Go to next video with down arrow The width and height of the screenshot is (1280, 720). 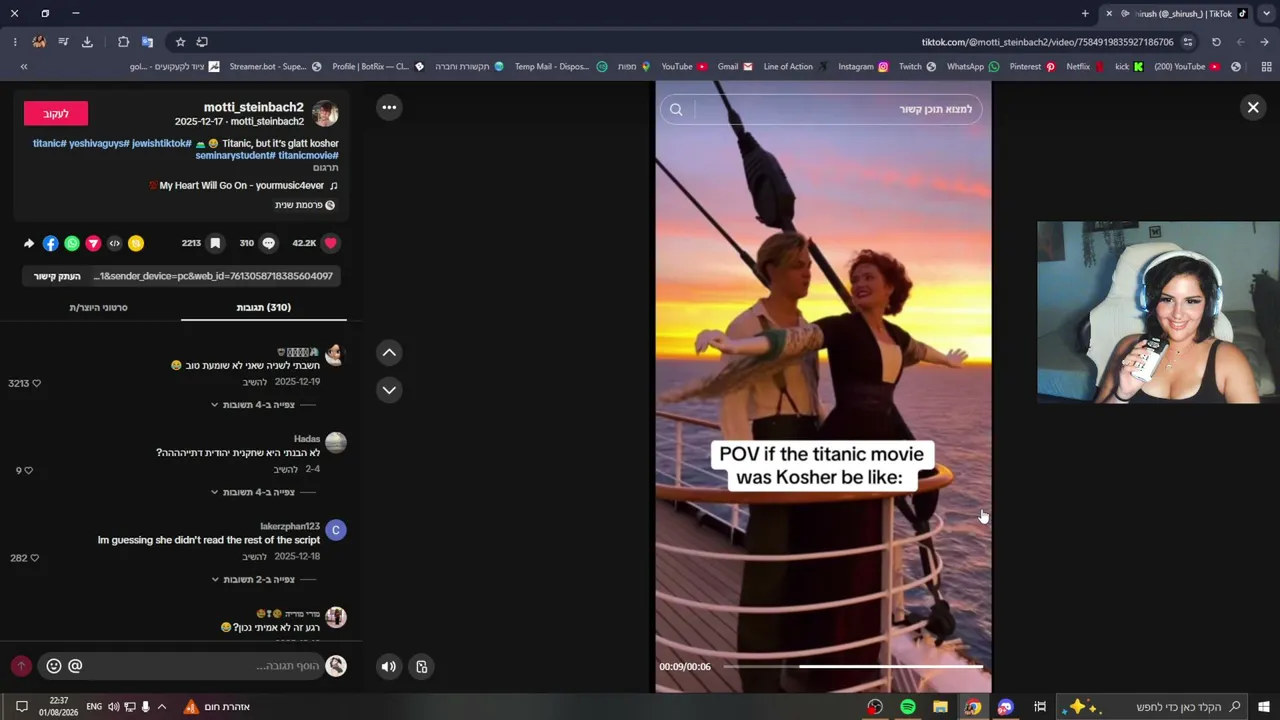pos(389,390)
